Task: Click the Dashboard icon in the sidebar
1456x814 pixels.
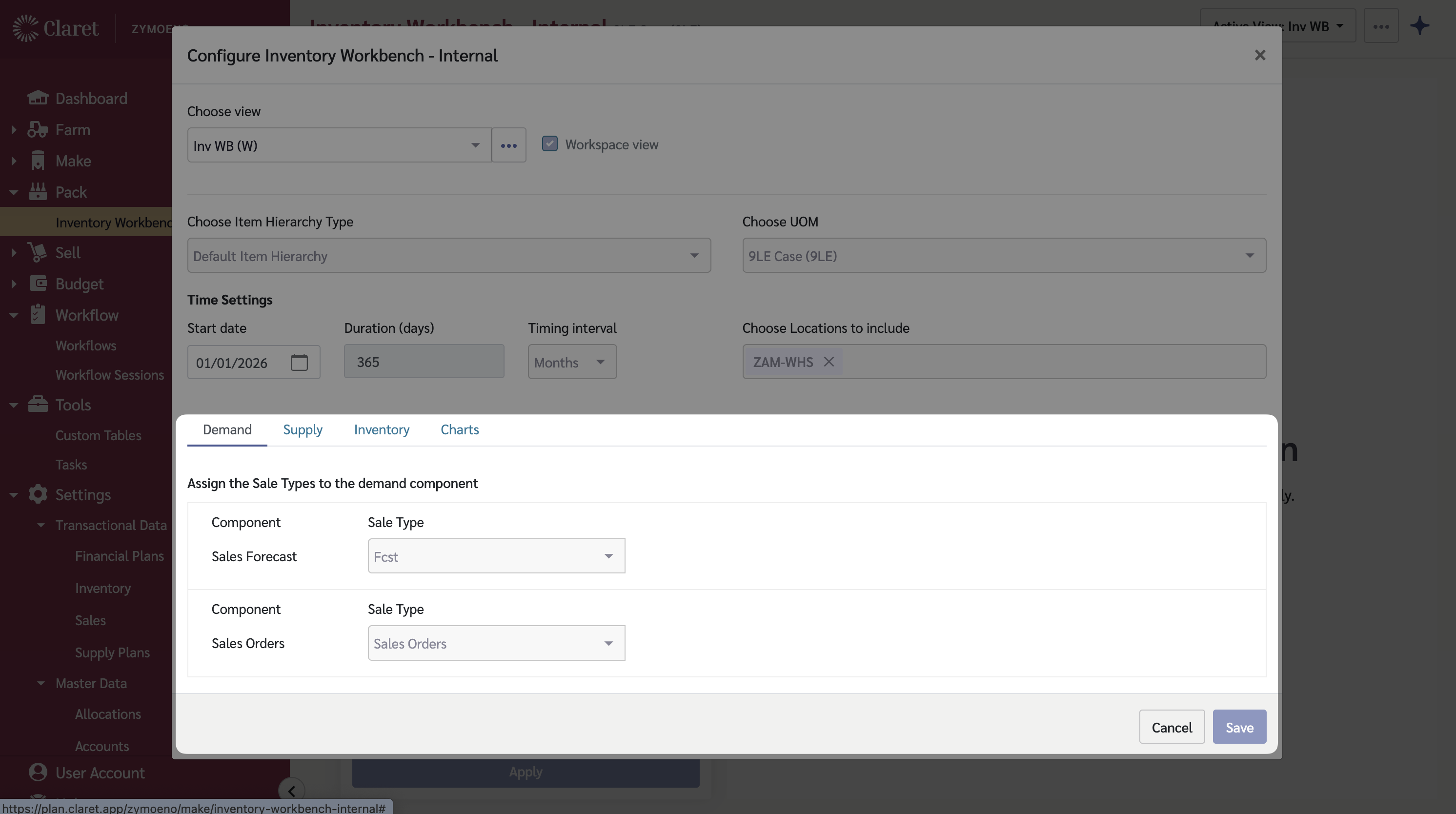Action: click(38, 98)
